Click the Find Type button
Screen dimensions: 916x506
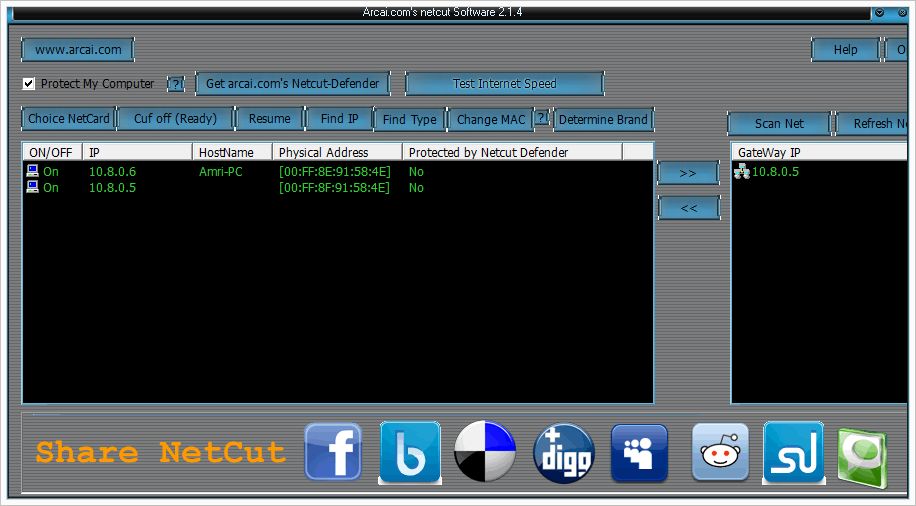pyautogui.click(x=410, y=119)
